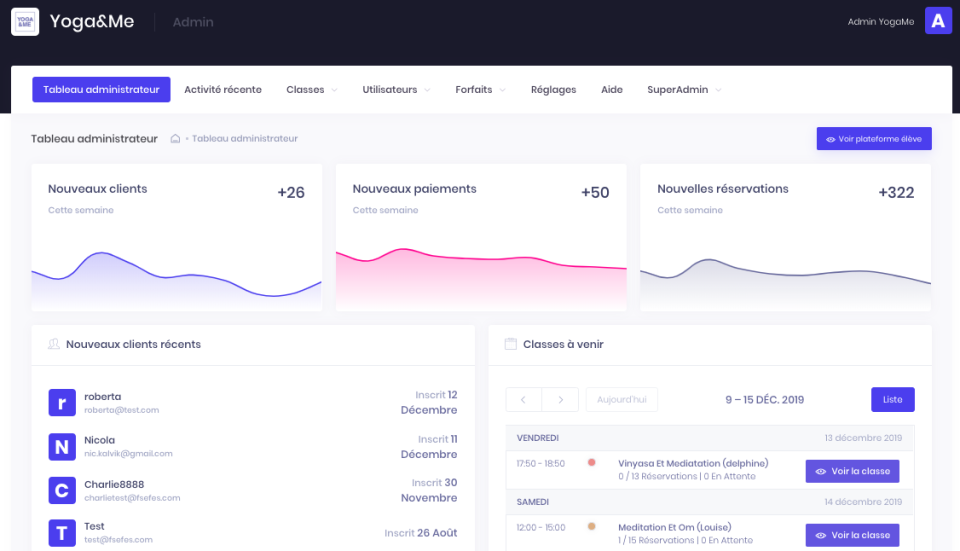
Task: Expand the Classes dropdown menu
Action: click(312, 89)
